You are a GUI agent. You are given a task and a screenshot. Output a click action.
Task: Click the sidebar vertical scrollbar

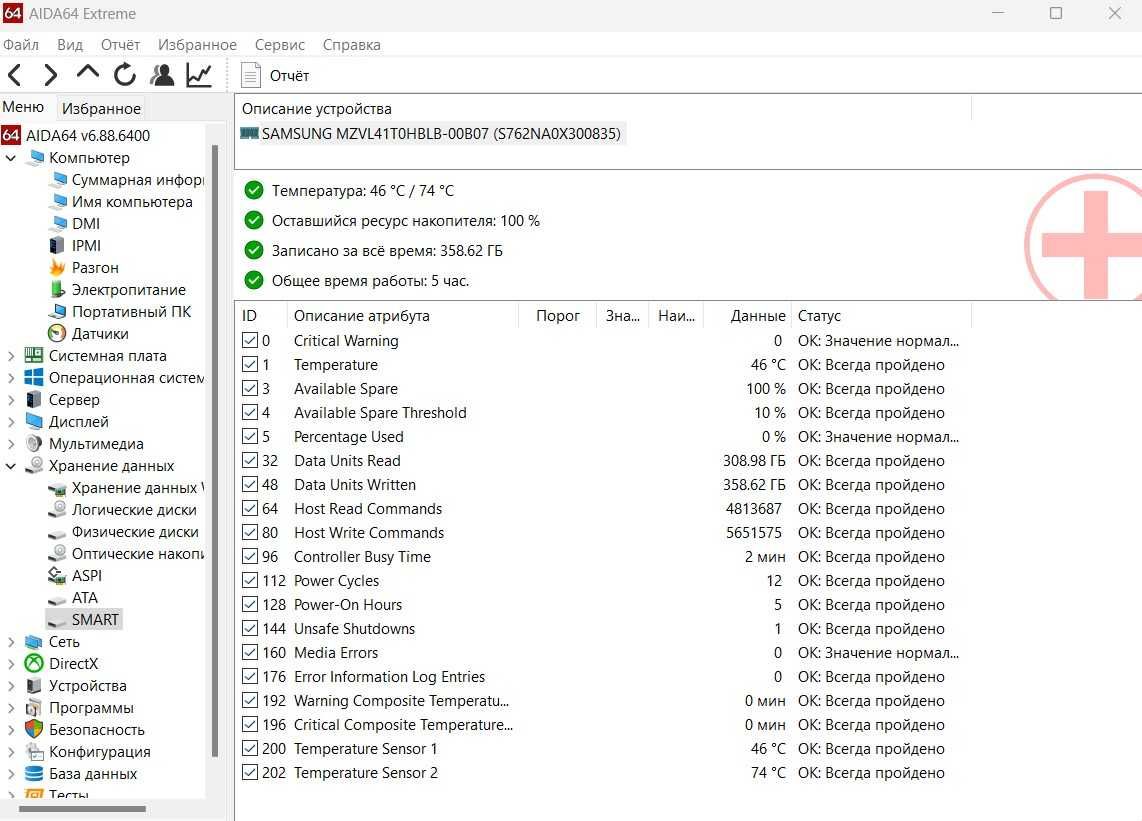point(215,450)
